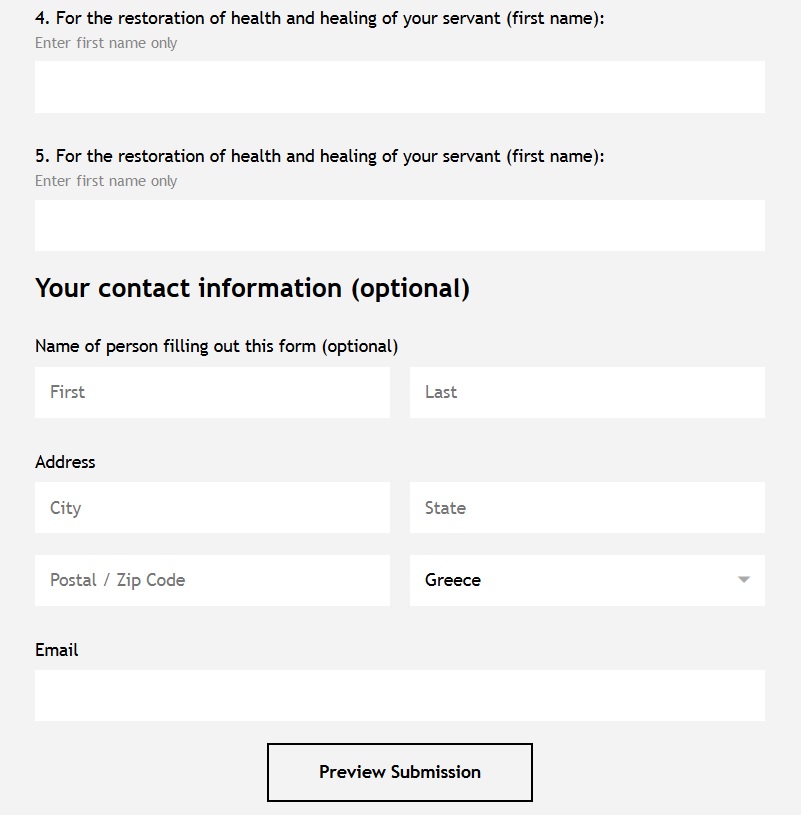801x815 pixels.
Task: Focus the fourth servant name input field
Action: 400,87
